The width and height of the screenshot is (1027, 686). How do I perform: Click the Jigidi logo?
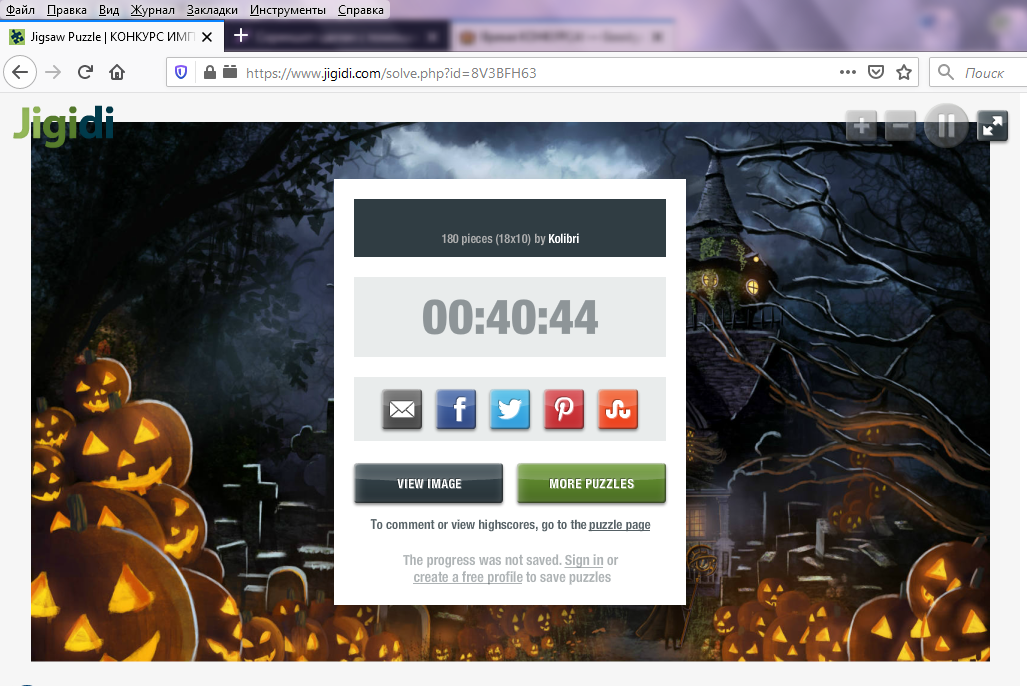pos(64,125)
